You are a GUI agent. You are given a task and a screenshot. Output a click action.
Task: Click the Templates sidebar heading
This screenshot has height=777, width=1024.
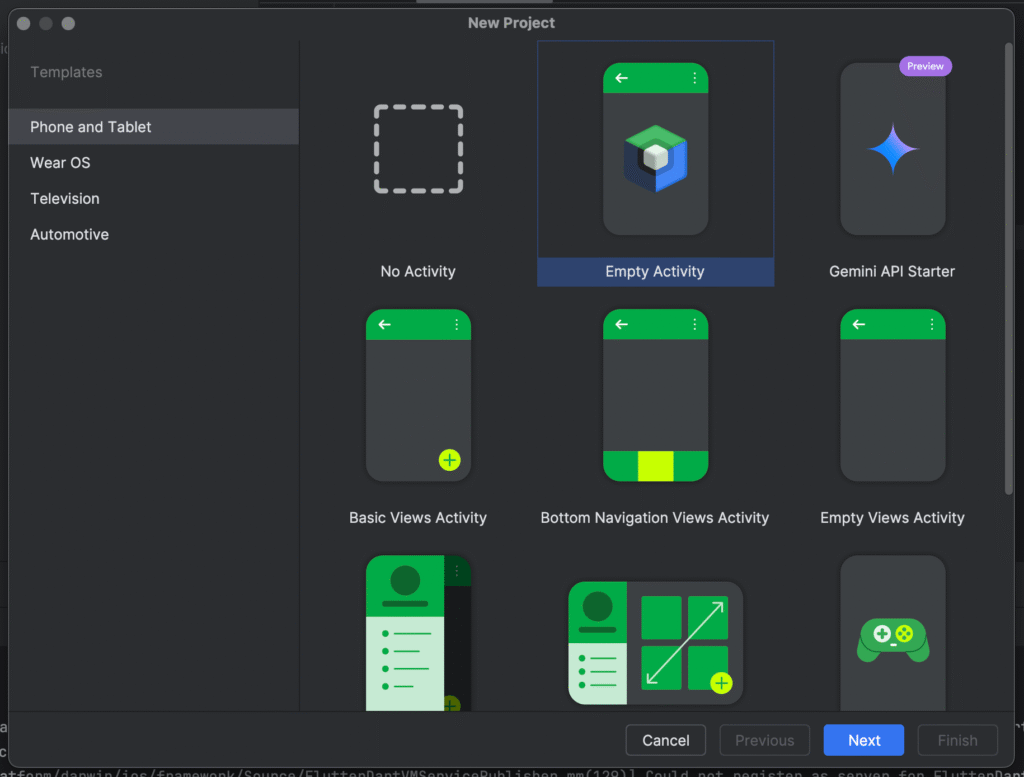[66, 72]
